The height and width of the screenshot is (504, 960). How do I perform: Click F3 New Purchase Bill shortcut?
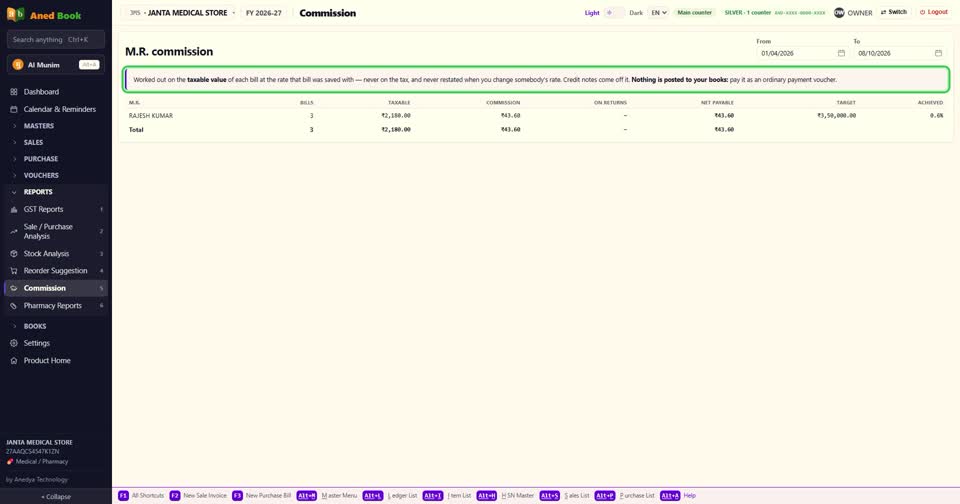pos(261,495)
